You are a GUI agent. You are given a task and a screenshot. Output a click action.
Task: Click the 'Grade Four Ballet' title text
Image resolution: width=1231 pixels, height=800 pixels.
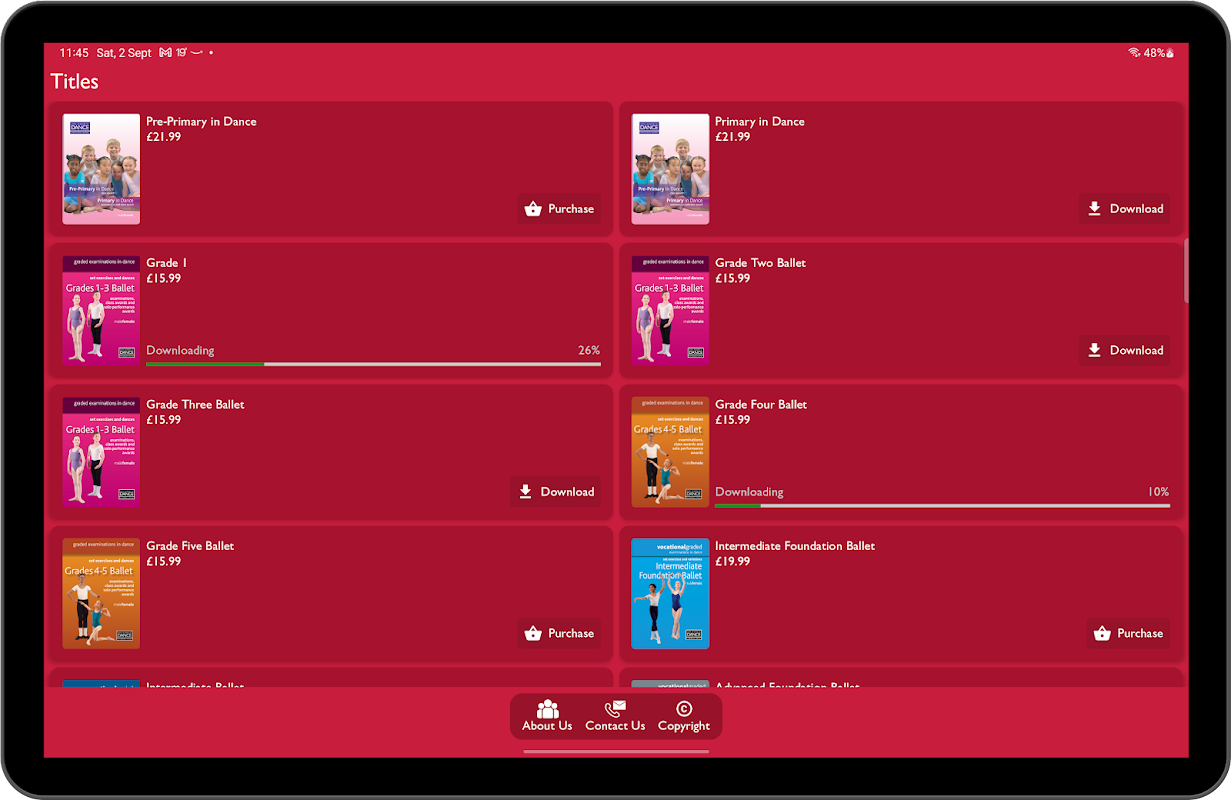tap(761, 404)
